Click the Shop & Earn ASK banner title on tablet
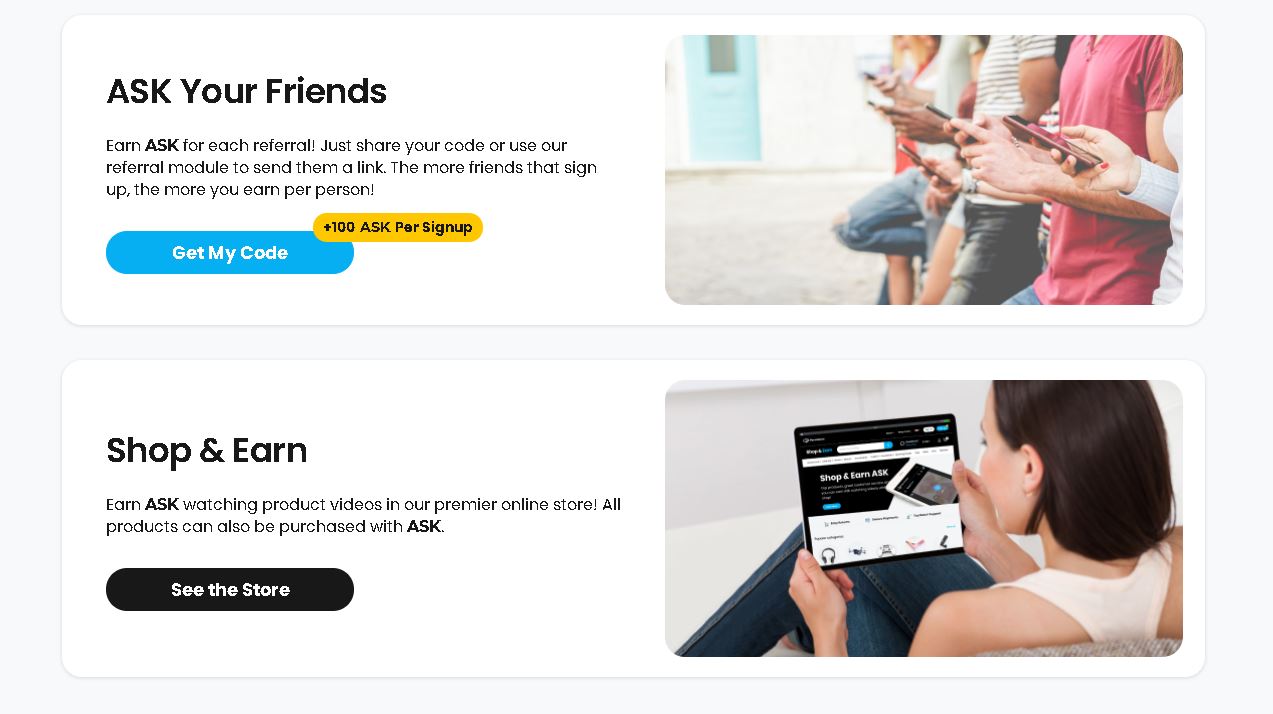 854,474
